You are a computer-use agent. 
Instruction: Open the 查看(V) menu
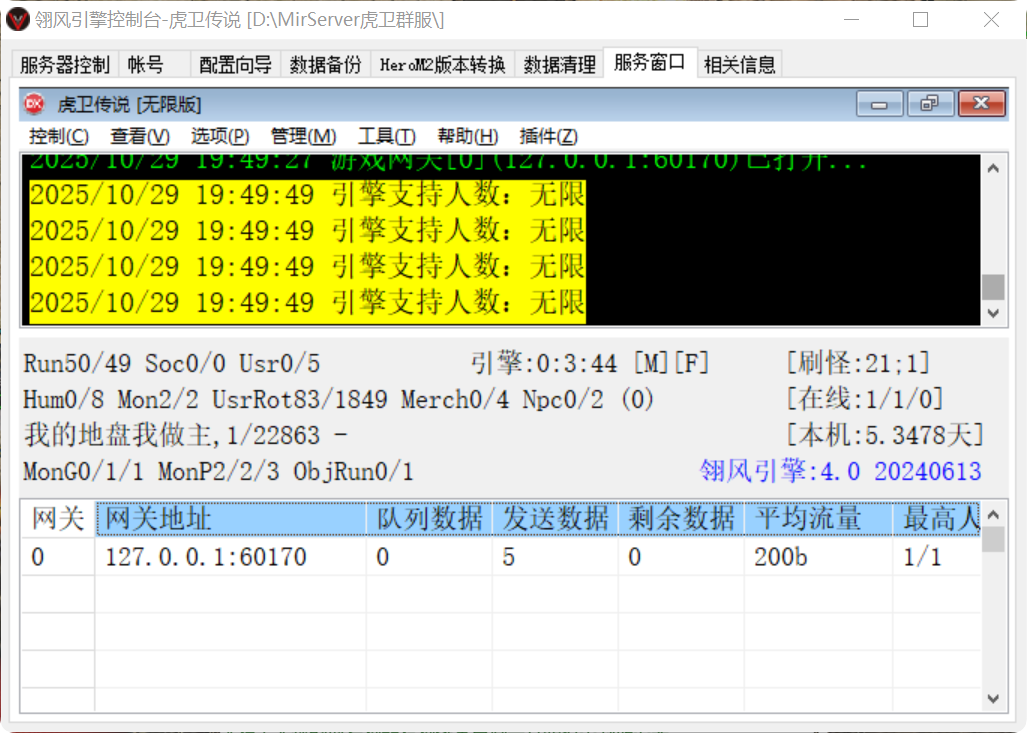pos(138,136)
